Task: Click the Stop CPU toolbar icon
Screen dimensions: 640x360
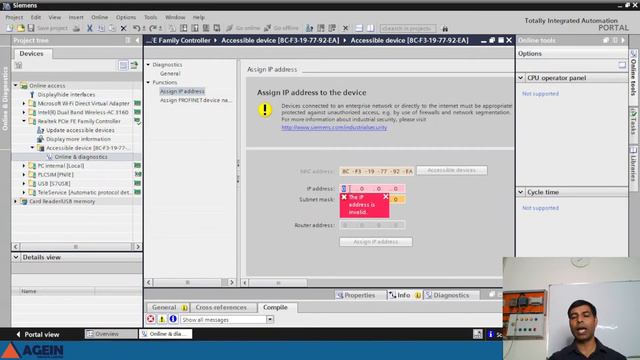Action: click(332, 28)
